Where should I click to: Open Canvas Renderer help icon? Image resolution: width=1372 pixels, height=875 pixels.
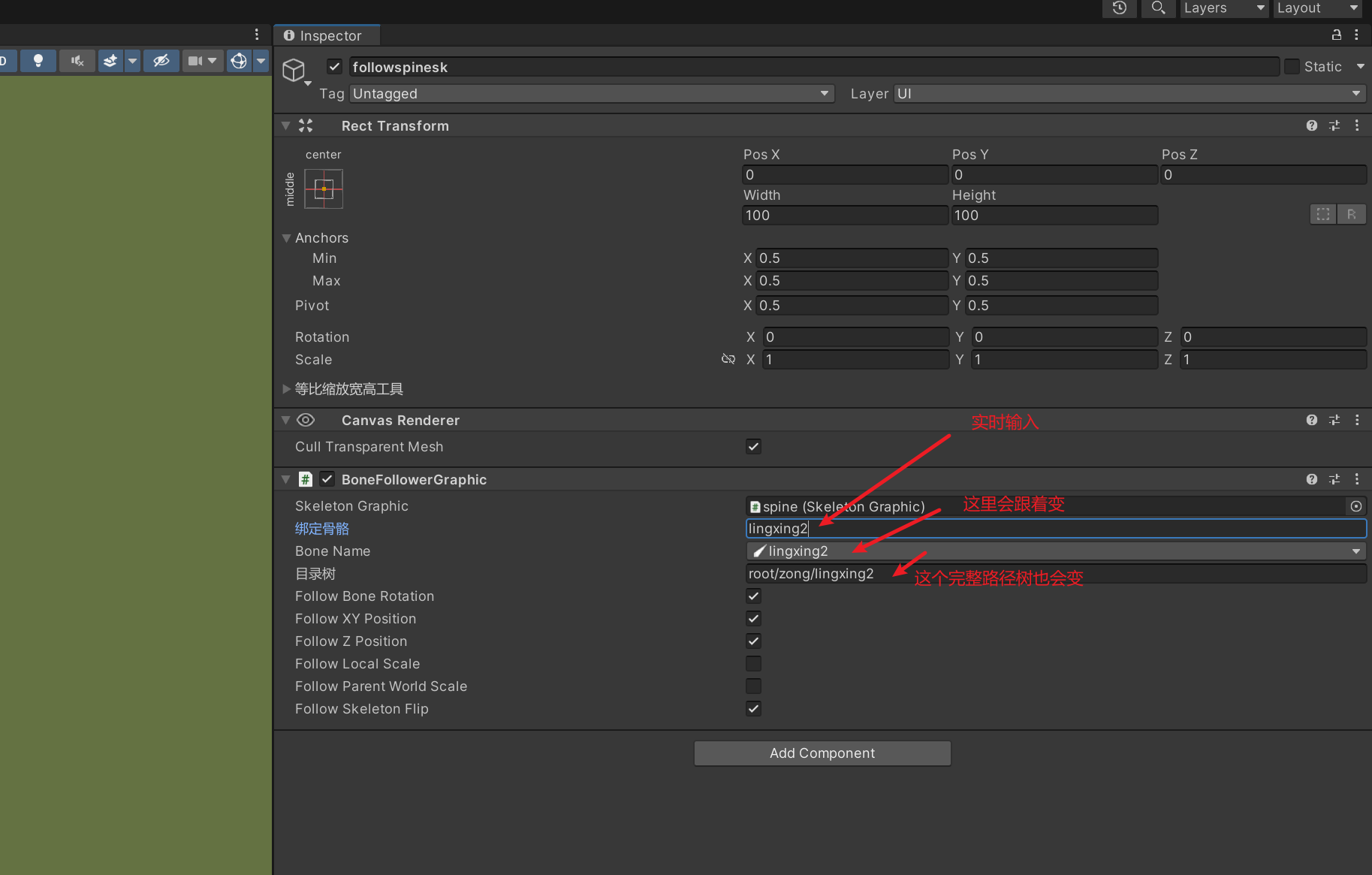(1312, 420)
